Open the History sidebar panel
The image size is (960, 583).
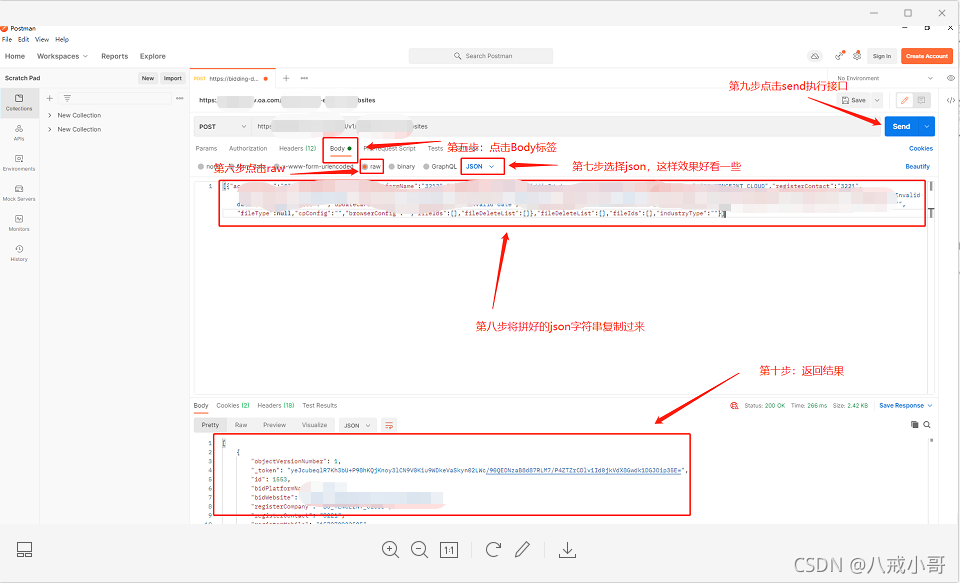(19, 252)
